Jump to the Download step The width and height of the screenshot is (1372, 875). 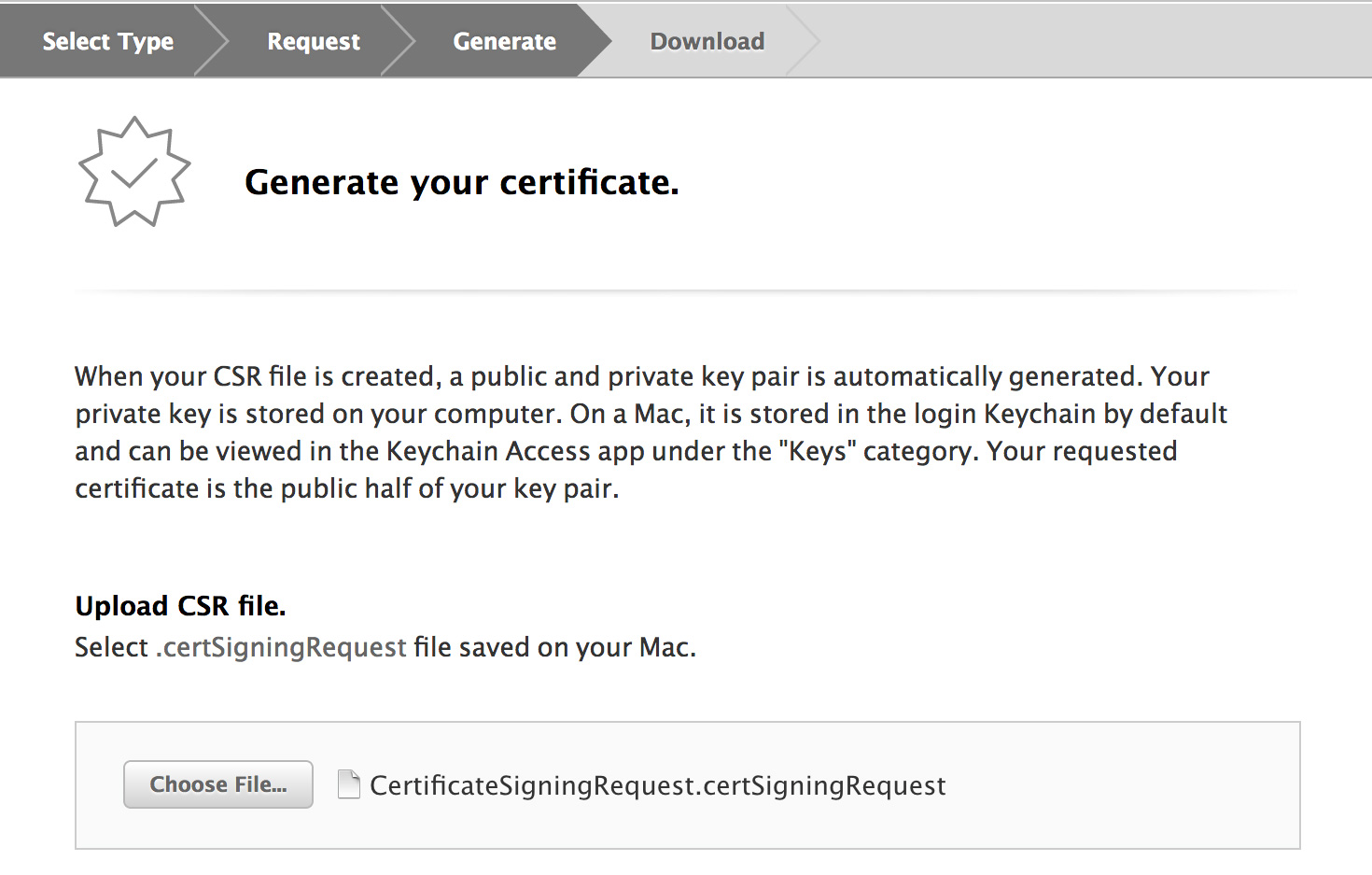point(707,41)
